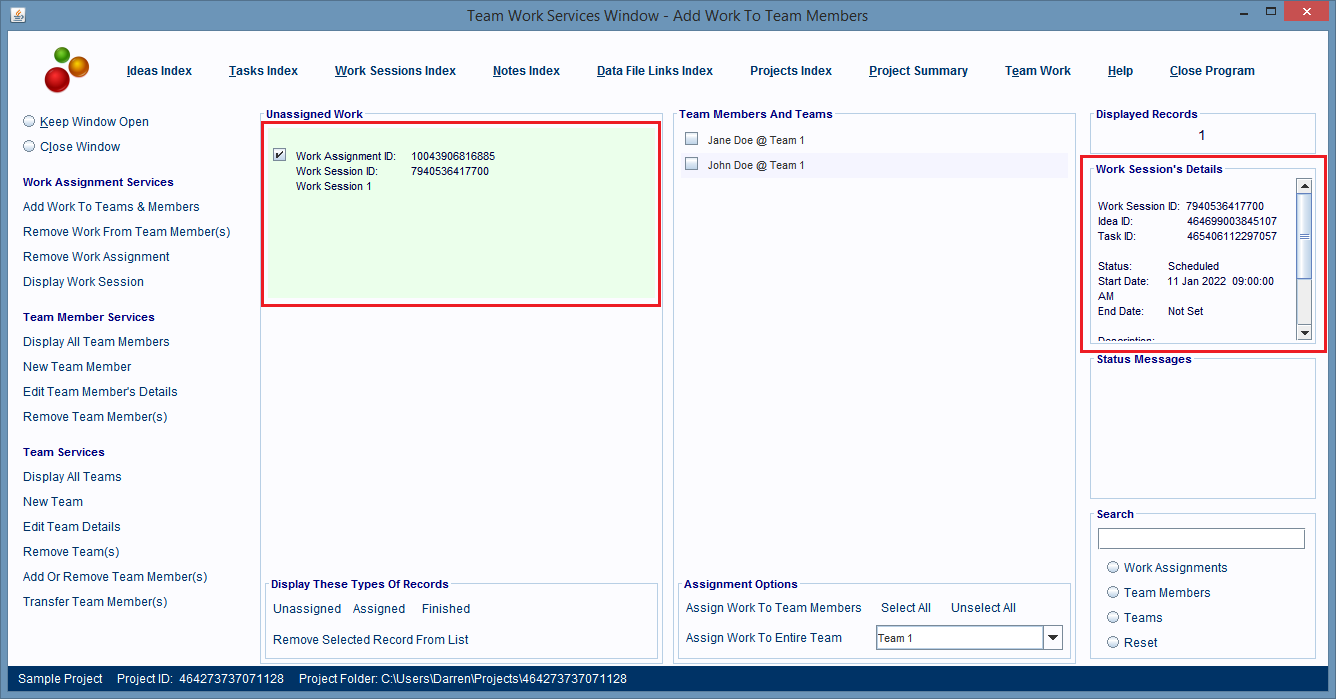
Task: Open Tasks Index menu
Action: click(263, 71)
